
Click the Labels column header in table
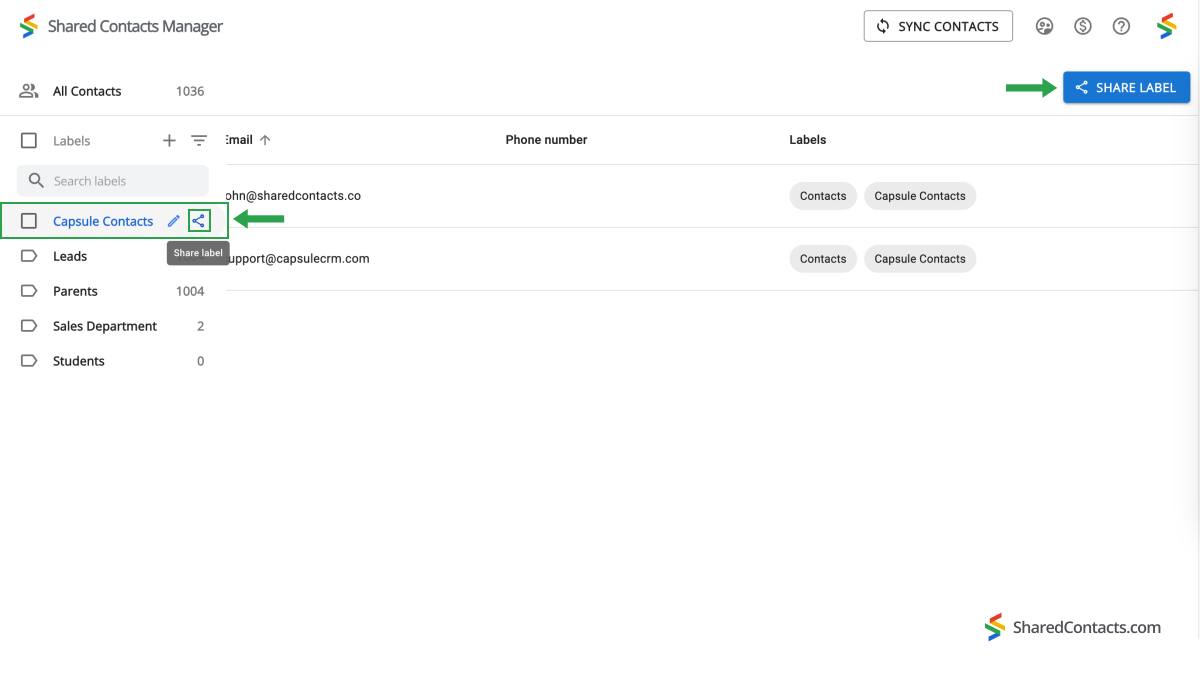coord(808,140)
